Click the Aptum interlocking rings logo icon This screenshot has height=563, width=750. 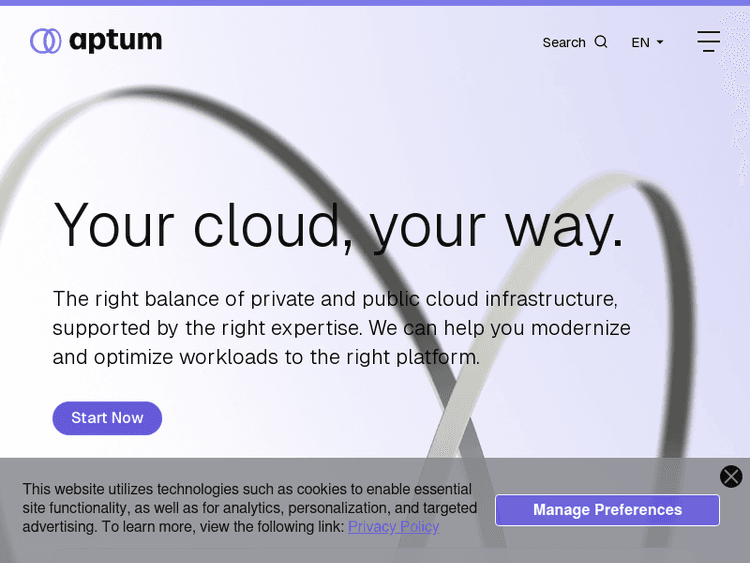point(46,41)
